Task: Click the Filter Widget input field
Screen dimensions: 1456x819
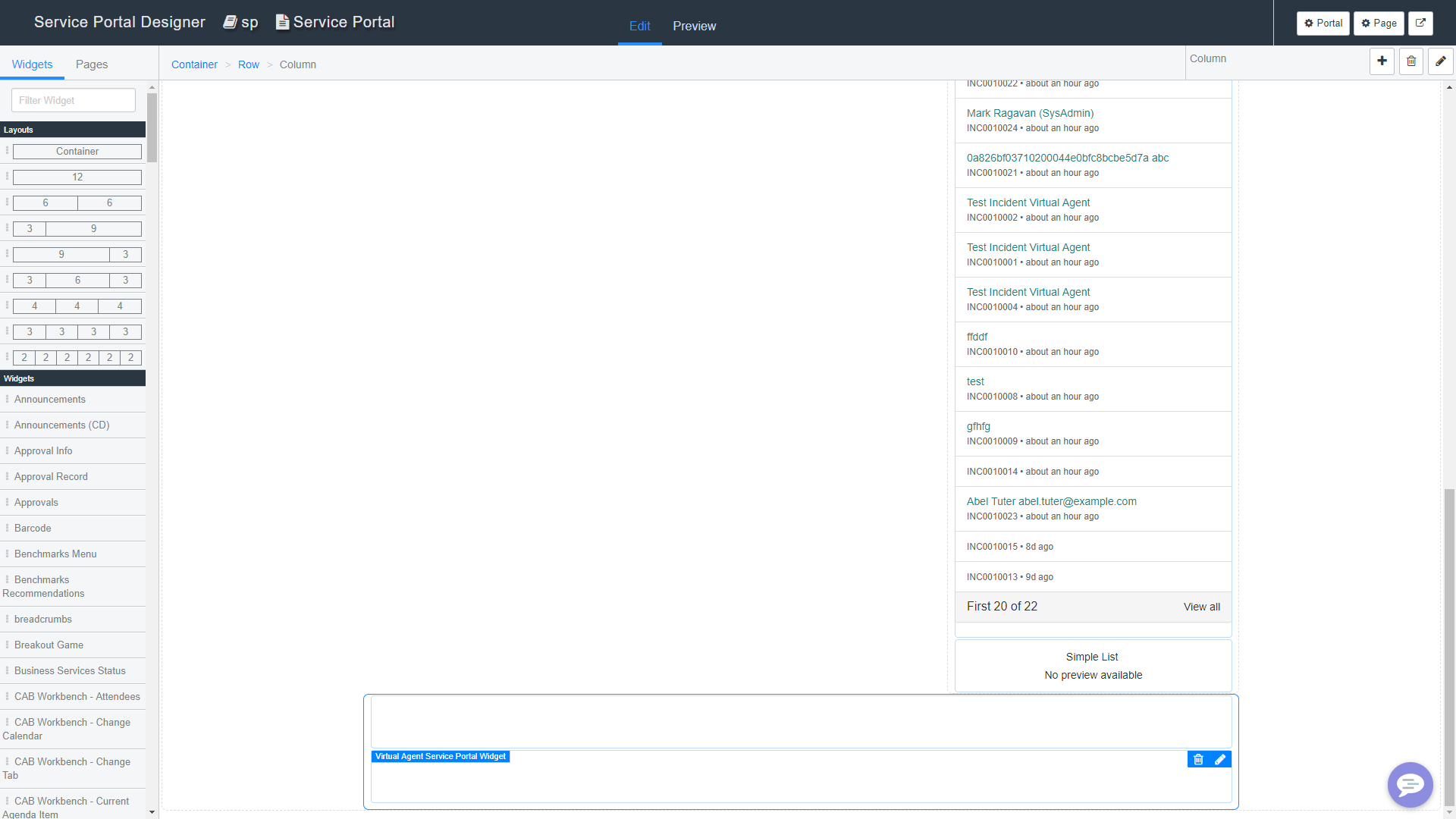Action: (73, 99)
